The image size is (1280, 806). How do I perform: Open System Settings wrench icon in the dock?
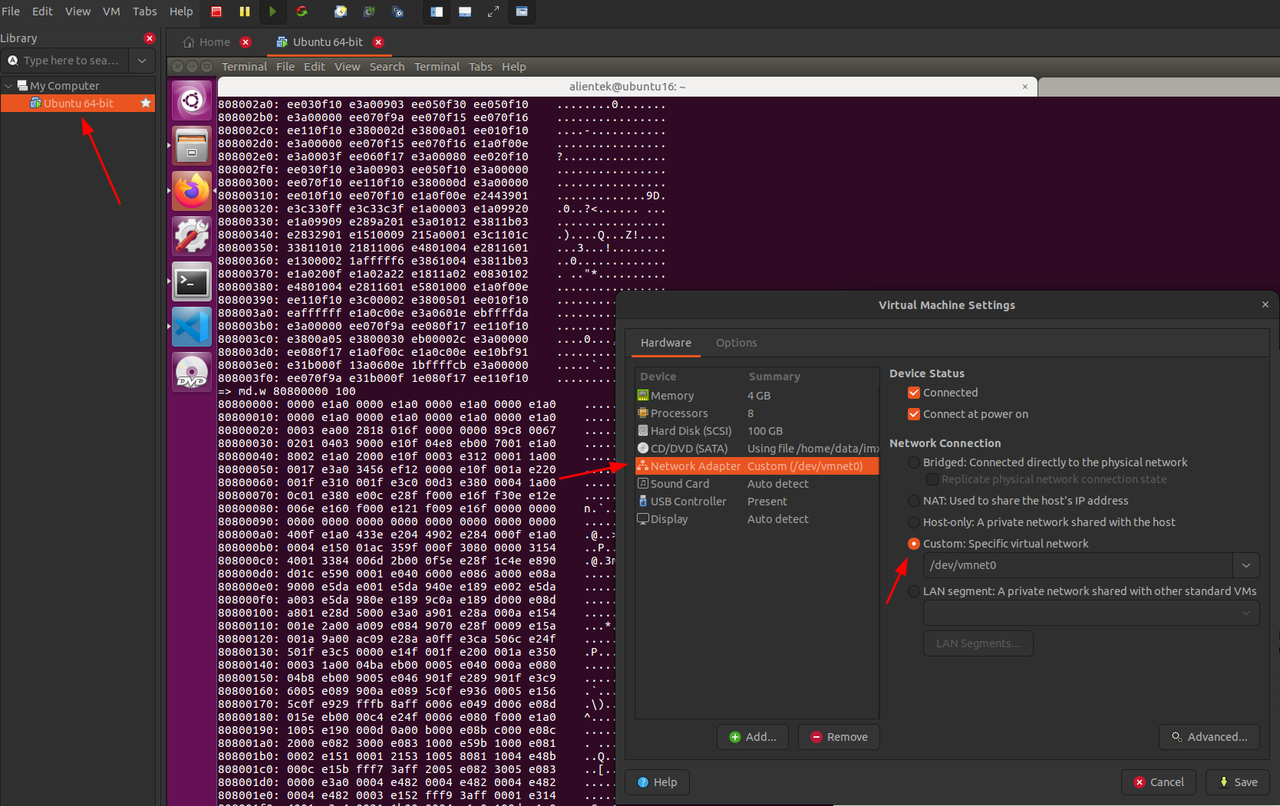(x=192, y=236)
